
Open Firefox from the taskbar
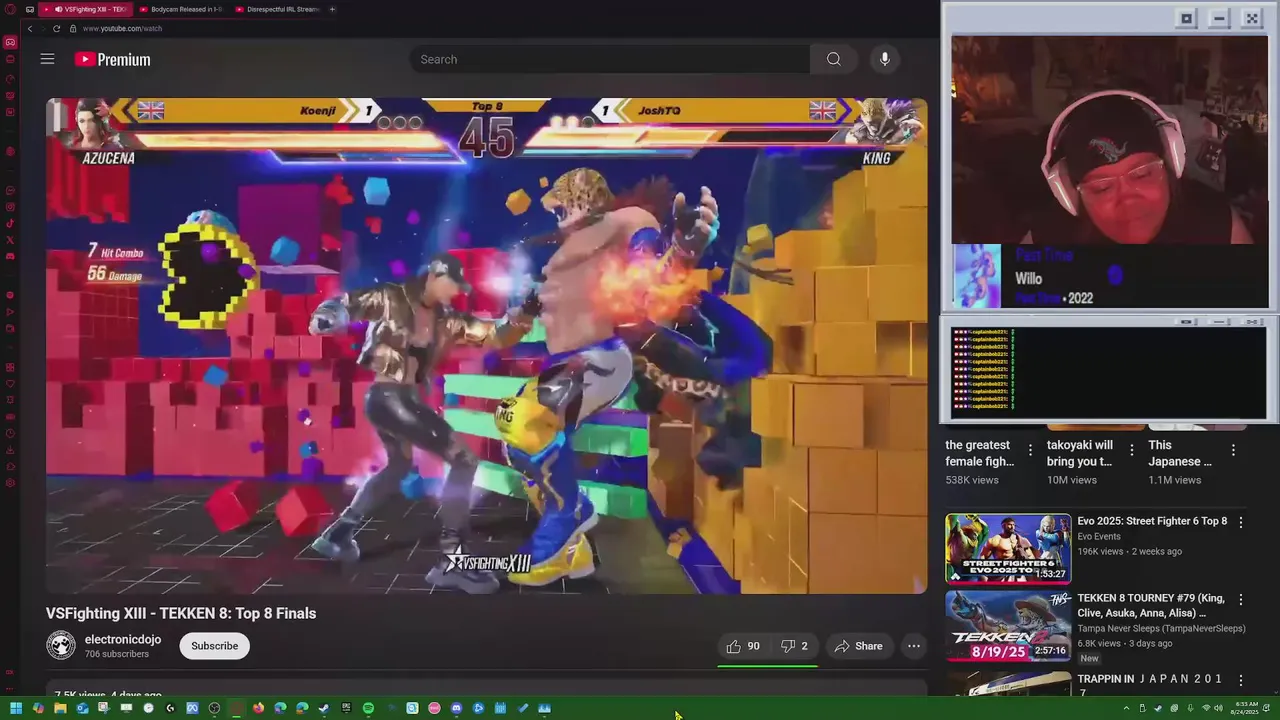(x=258, y=708)
